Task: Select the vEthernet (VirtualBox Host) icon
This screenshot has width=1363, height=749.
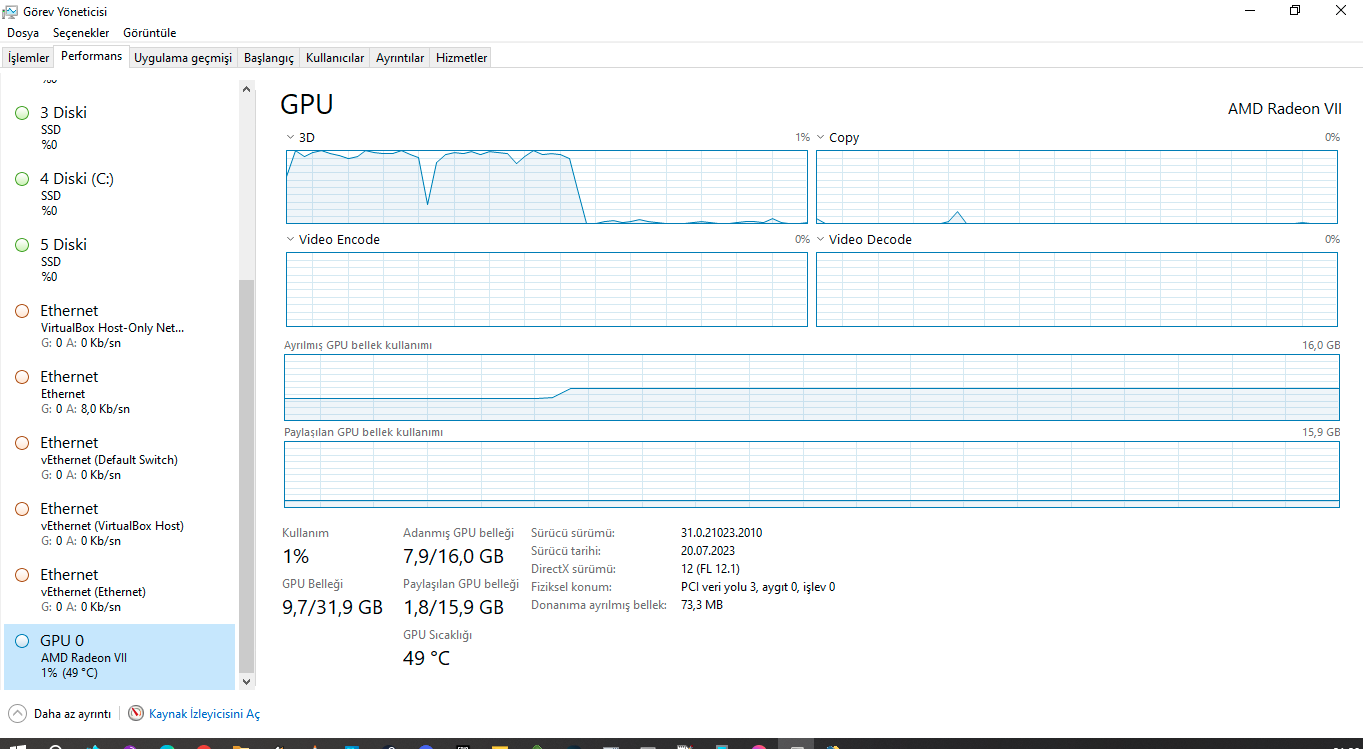Action: (21, 509)
